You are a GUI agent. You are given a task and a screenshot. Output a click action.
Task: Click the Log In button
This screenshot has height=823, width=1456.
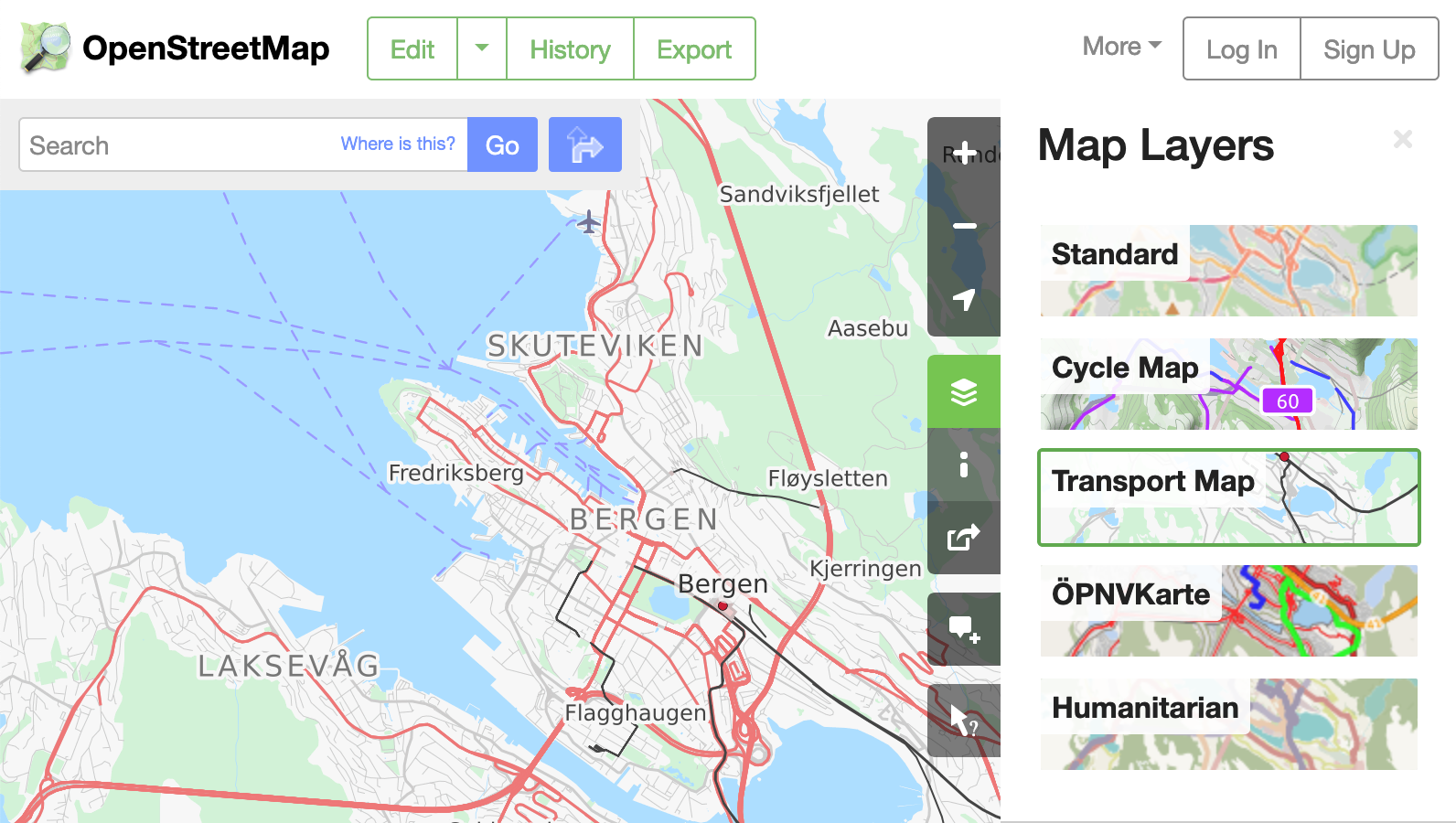[1242, 48]
